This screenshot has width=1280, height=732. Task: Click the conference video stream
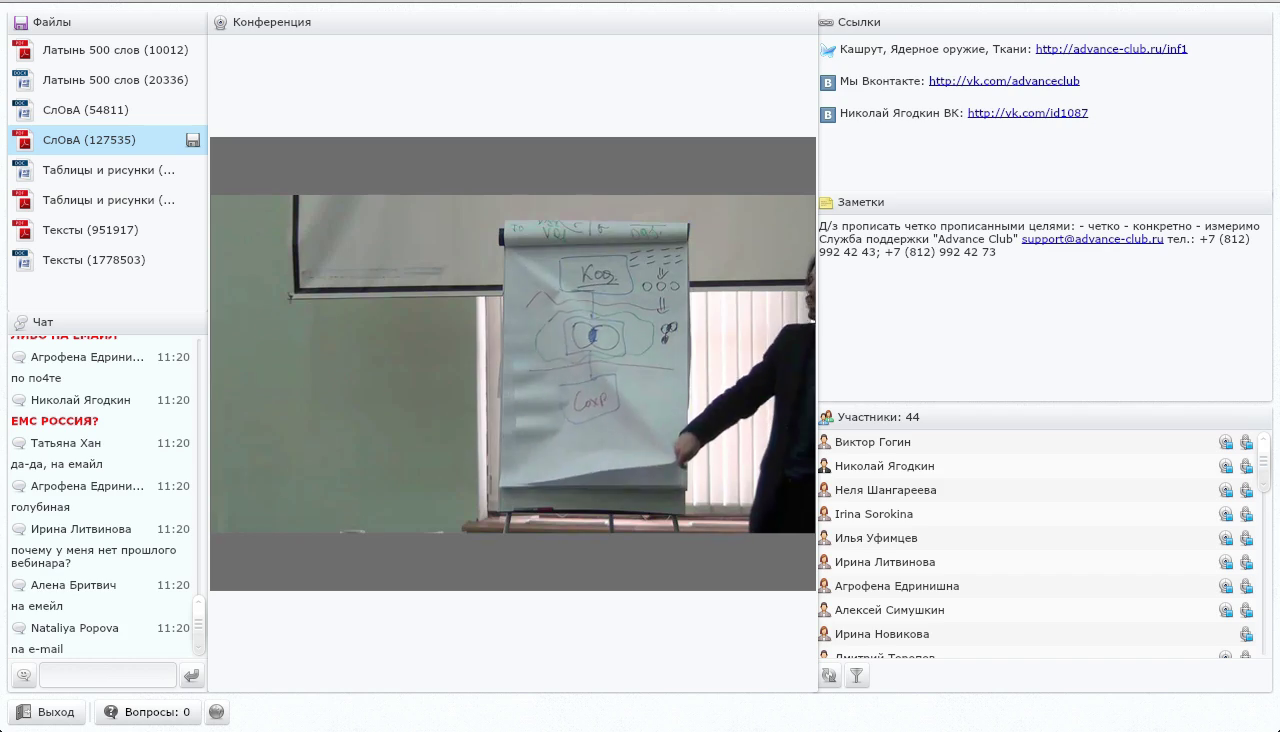[513, 364]
